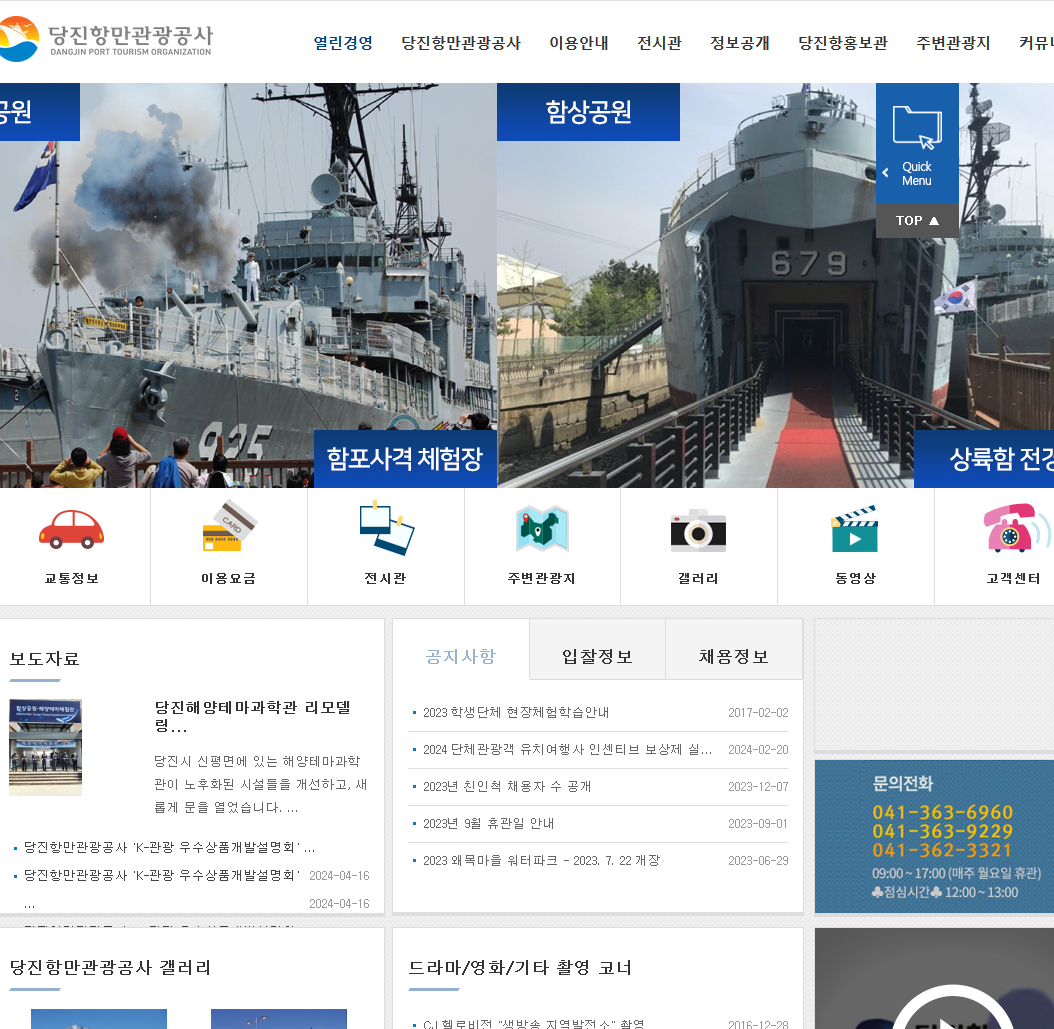1054x1029 pixels.
Task: Open the 고객센터 telephone icon
Action: click(x=1015, y=528)
